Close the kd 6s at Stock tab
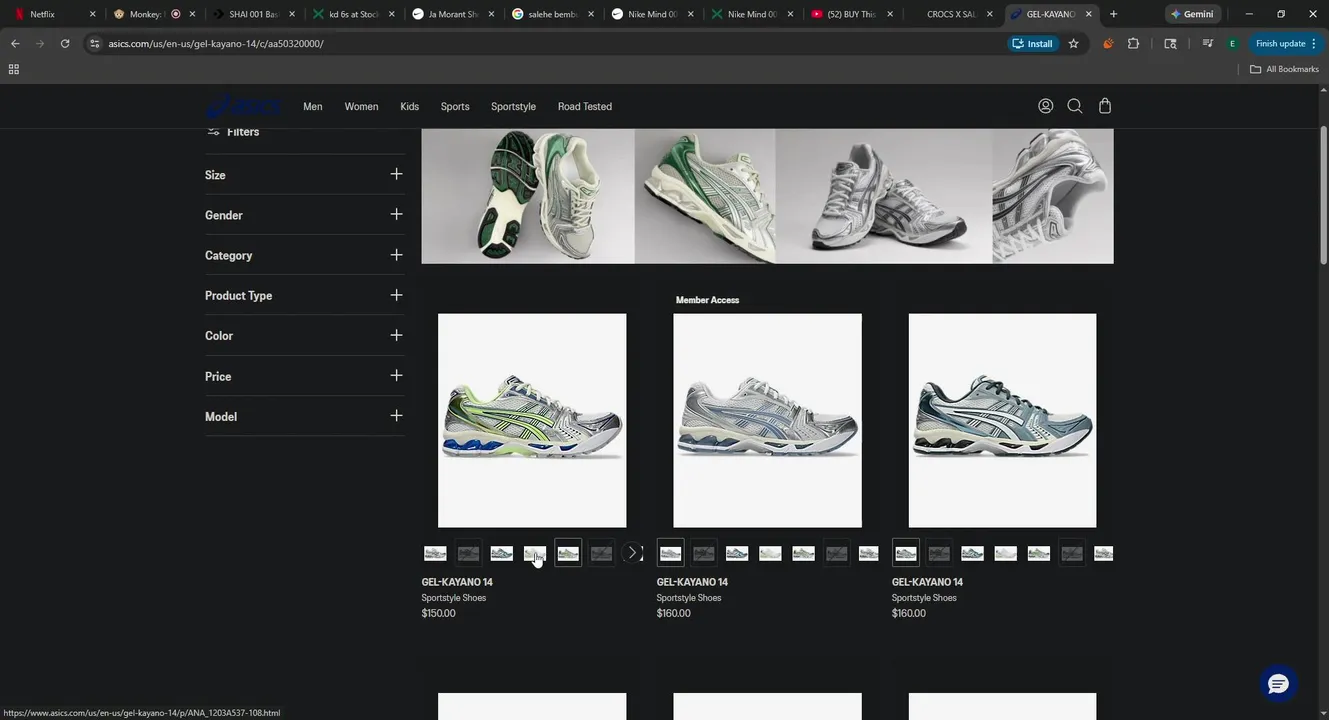 391,14
